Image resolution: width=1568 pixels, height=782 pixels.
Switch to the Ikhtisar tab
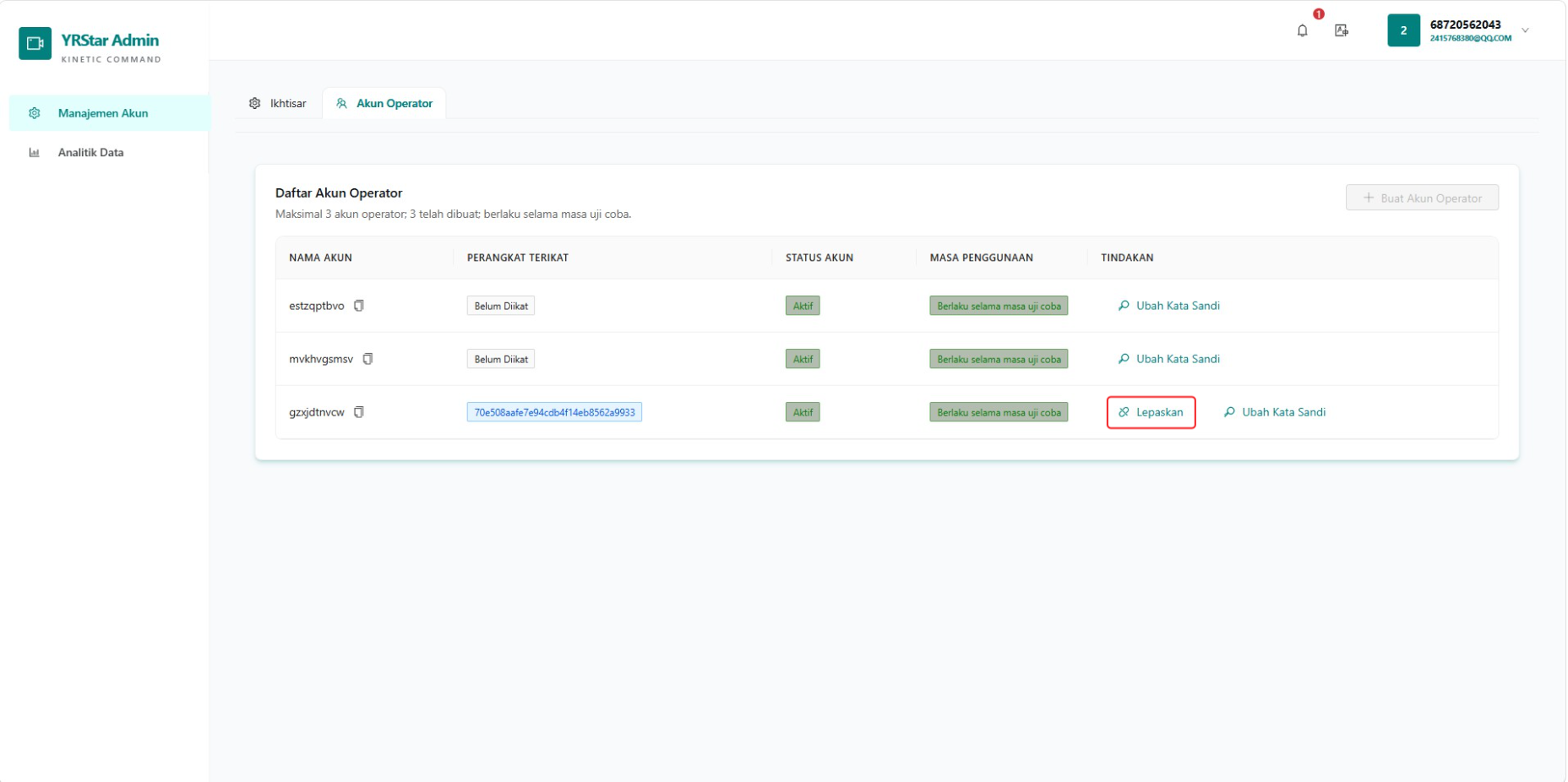[x=277, y=103]
